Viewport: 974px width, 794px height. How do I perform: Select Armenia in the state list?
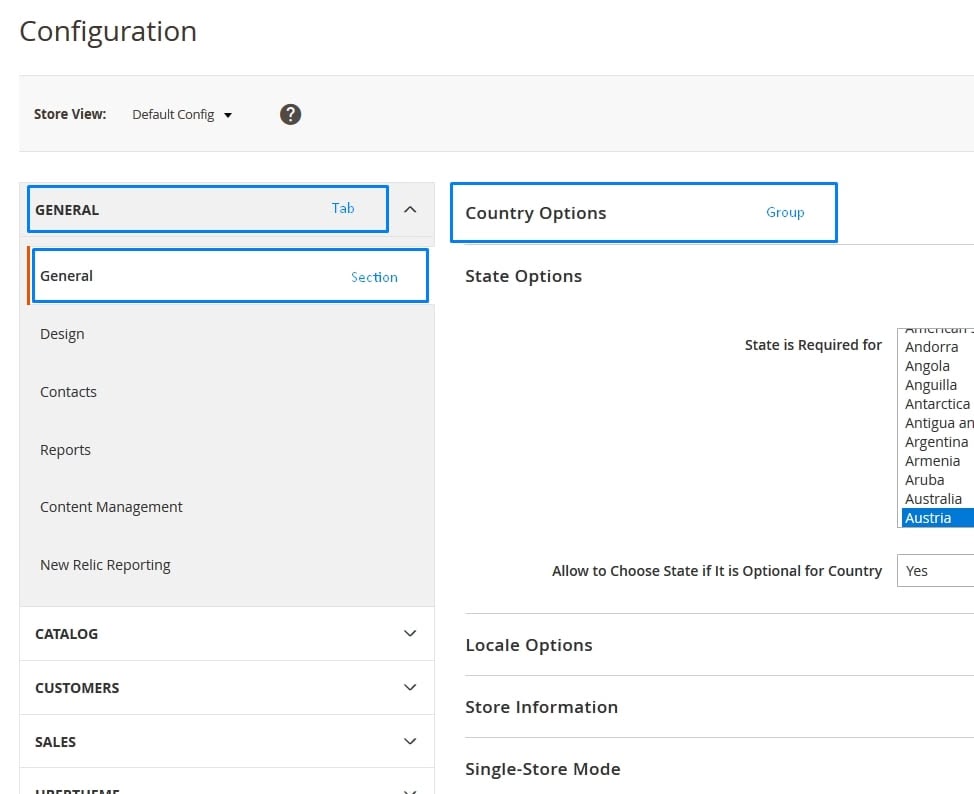(x=938, y=461)
